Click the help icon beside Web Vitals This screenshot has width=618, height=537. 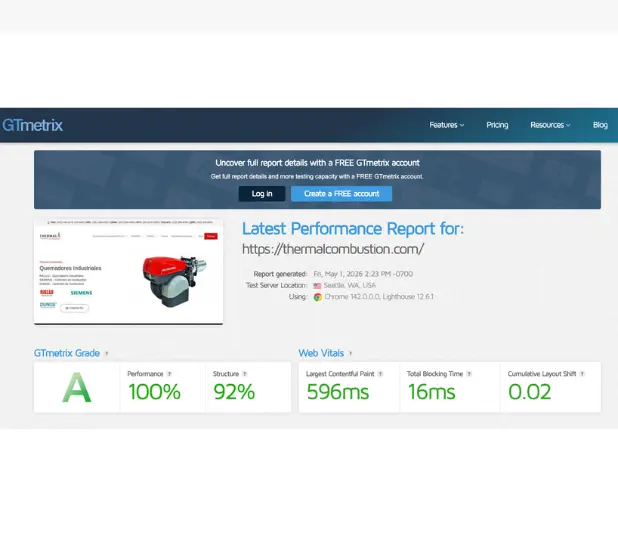click(x=350, y=353)
